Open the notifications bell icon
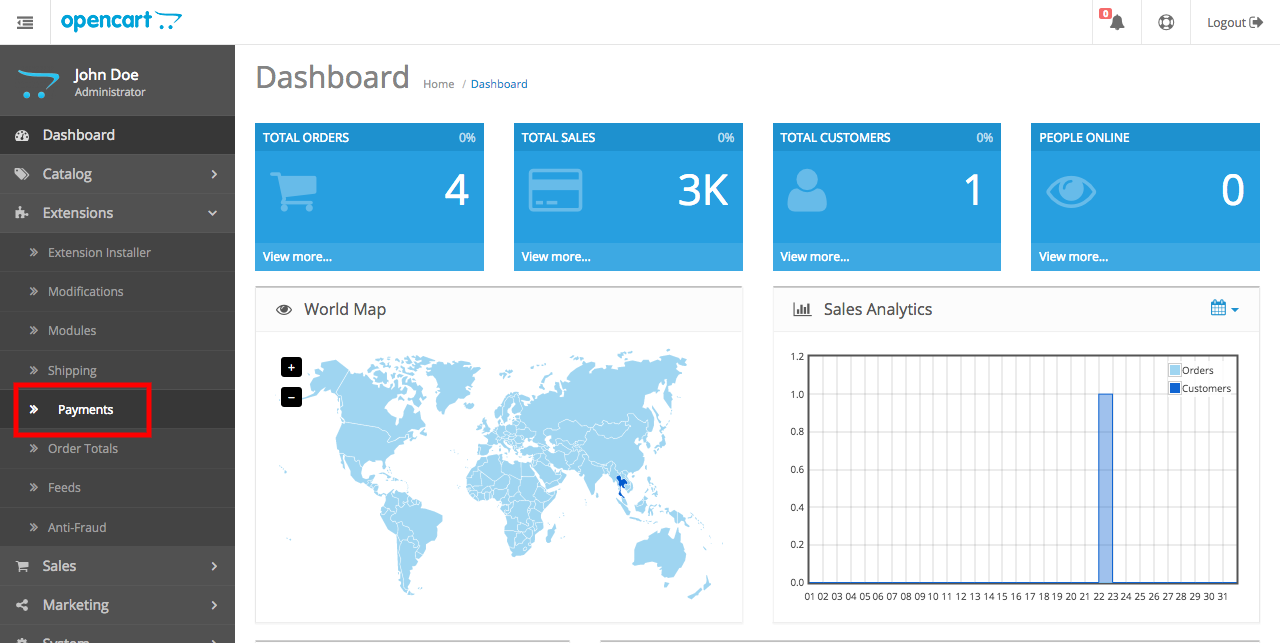 (1117, 22)
